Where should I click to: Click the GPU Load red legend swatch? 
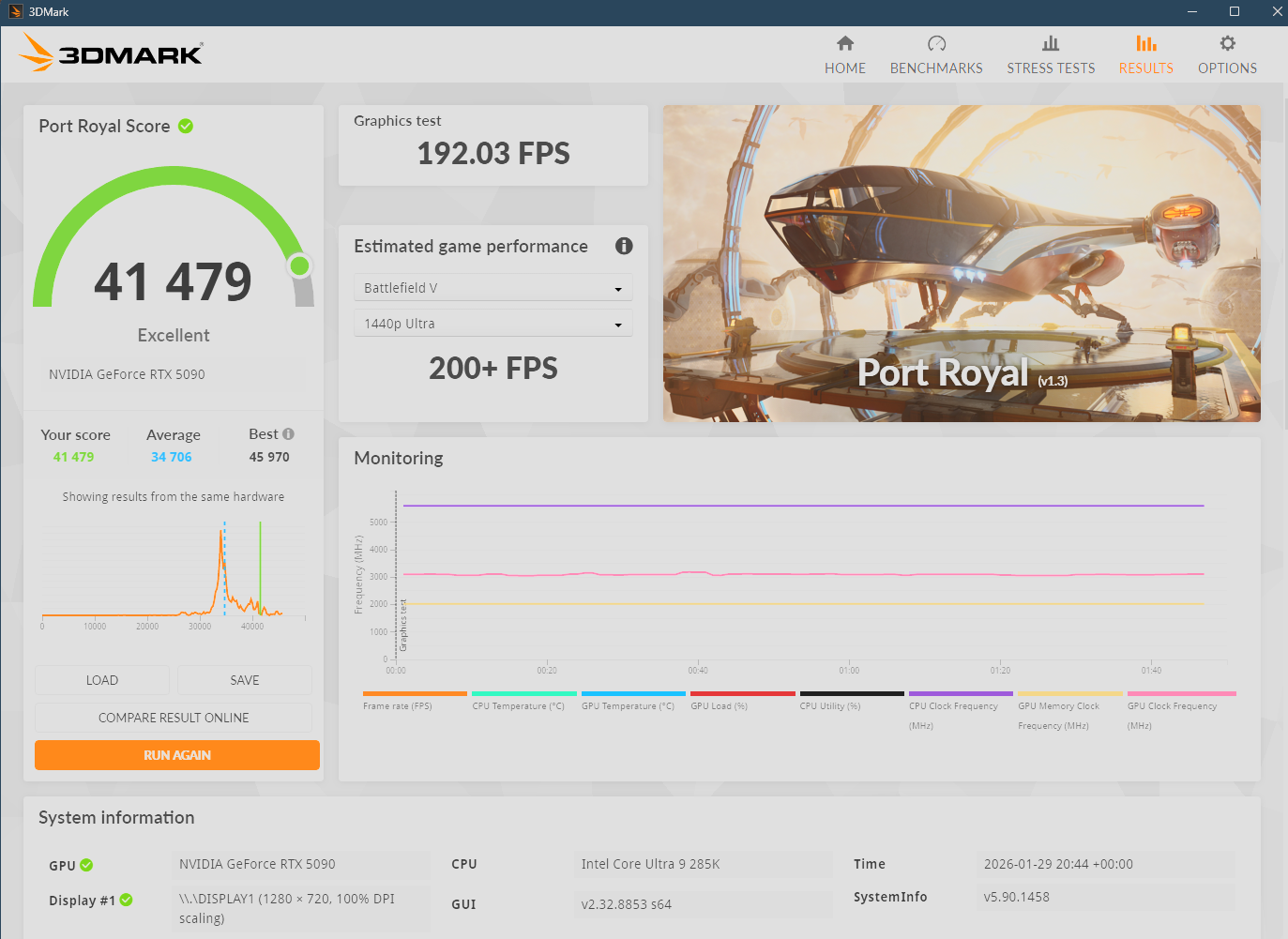click(743, 694)
